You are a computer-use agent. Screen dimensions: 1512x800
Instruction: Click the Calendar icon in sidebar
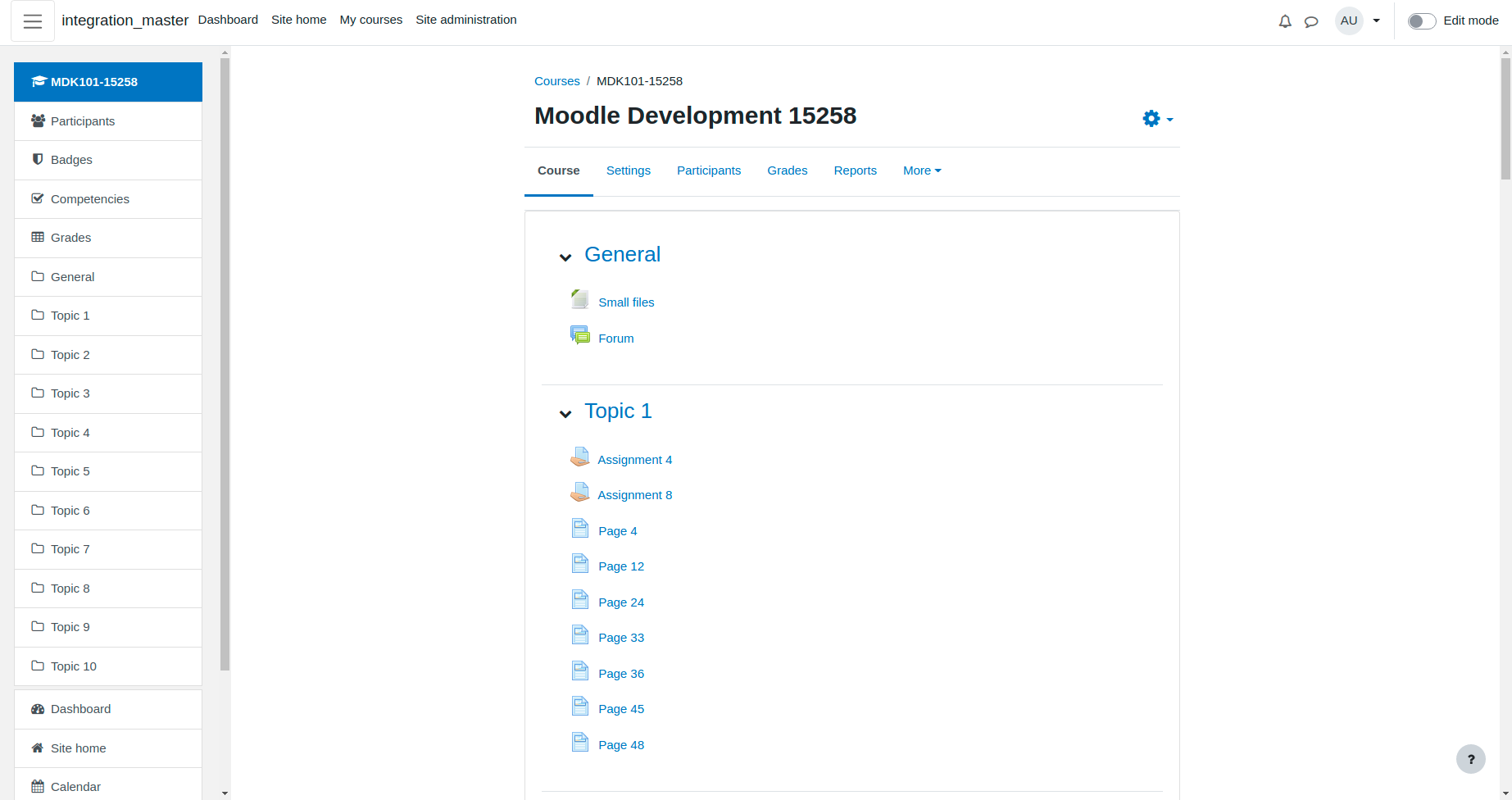point(38,787)
